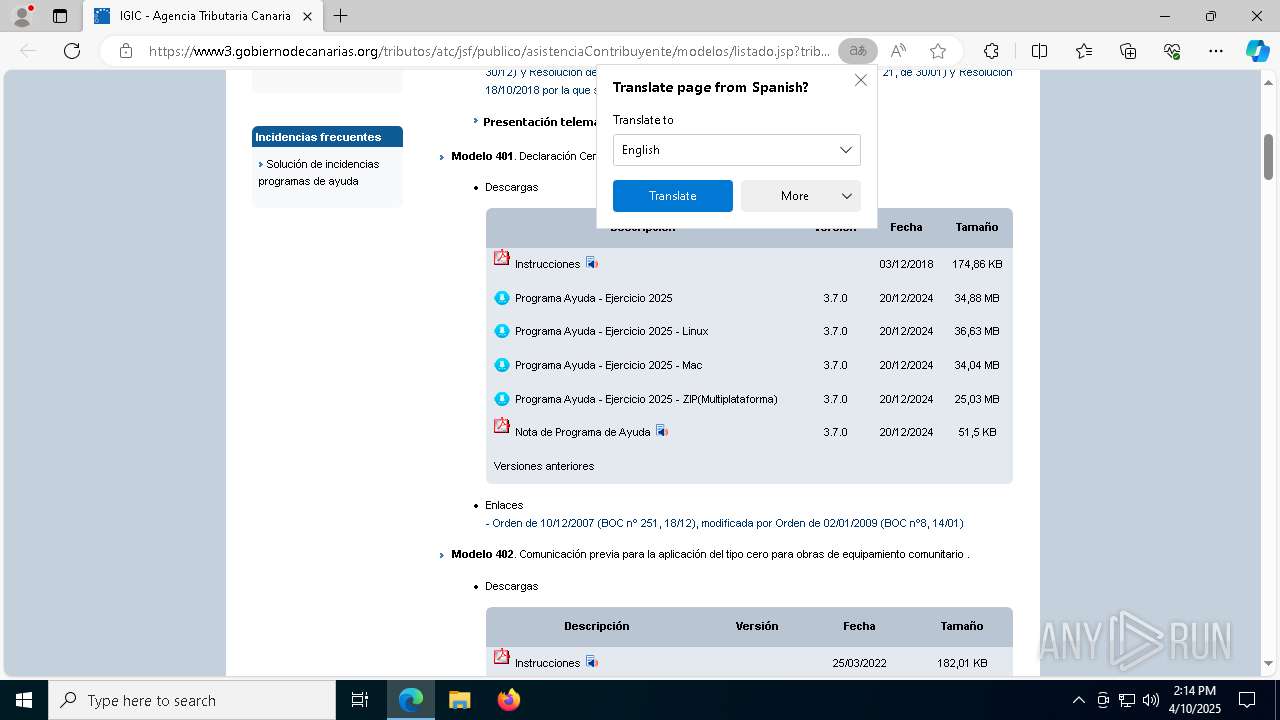Close the translate popup

860,80
